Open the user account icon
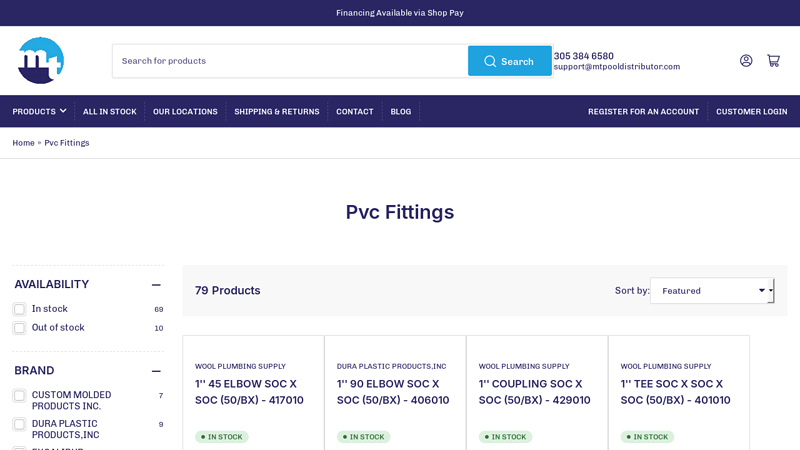This screenshot has width=800, height=450. [746, 61]
